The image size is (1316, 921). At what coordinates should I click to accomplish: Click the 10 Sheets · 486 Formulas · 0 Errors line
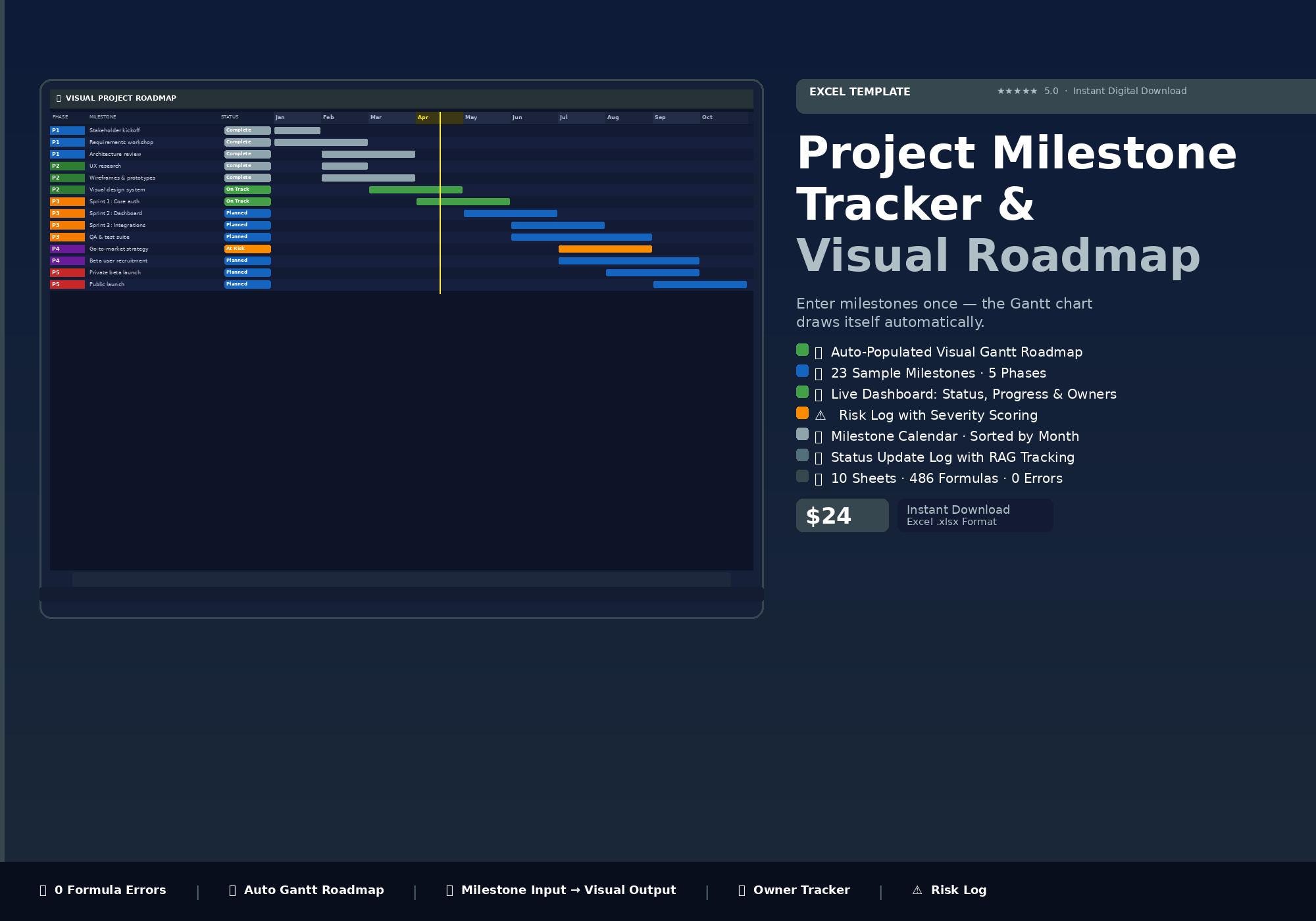coord(946,478)
